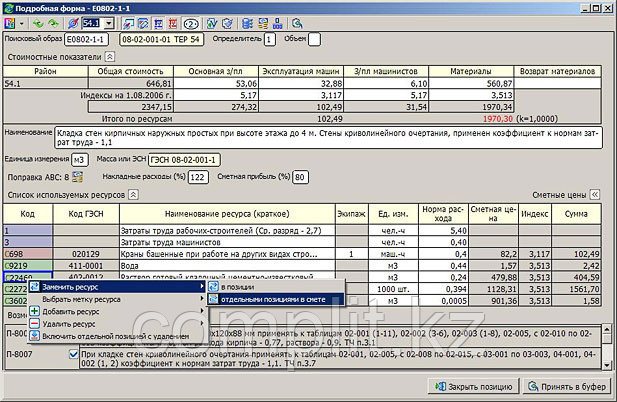The height and width of the screenshot is (402, 617).
Task: Click the red sigma-table toolbar icon
Action: [173, 24]
